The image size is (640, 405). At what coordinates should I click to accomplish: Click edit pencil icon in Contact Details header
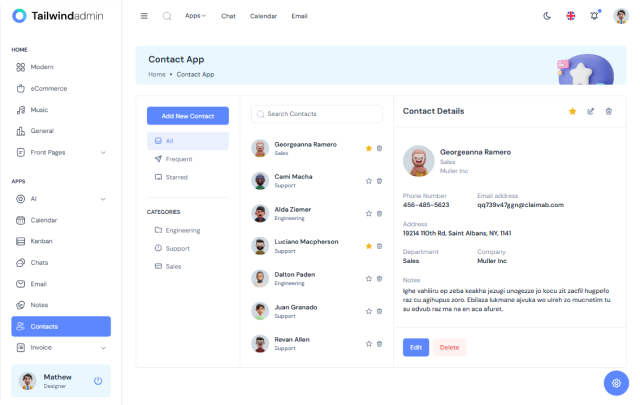pos(590,111)
